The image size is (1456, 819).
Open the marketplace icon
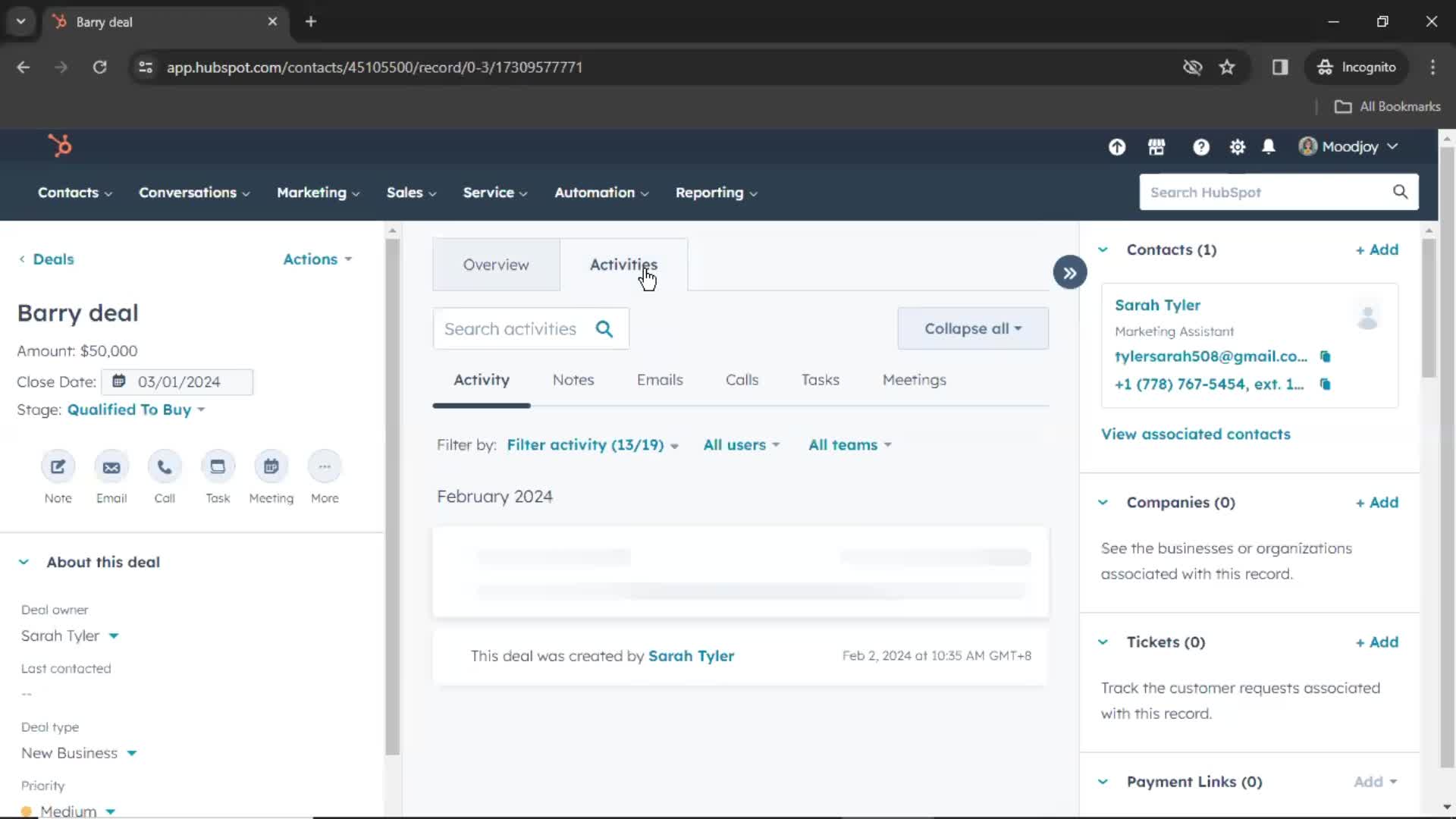coord(1156,147)
